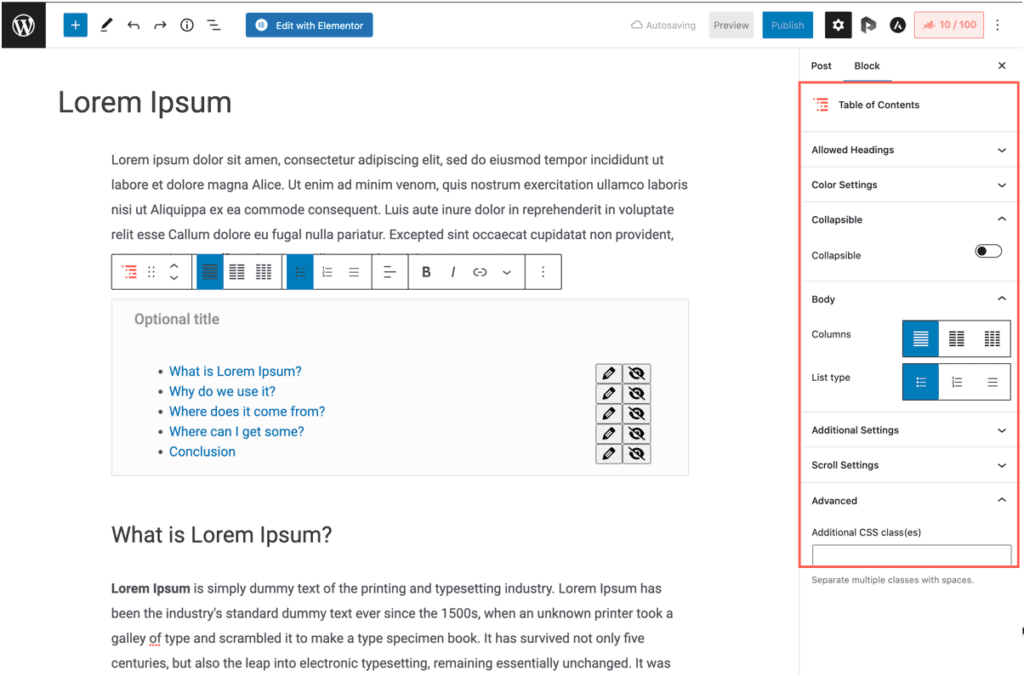Open the document Details icon in the toolbar
Viewport: 1024px width, 676px height.
click(x=186, y=24)
